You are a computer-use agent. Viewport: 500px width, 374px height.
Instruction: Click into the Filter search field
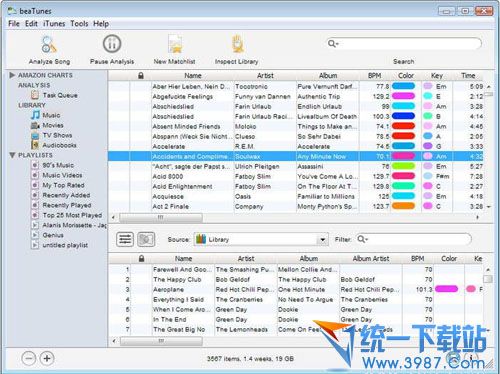point(414,239)
